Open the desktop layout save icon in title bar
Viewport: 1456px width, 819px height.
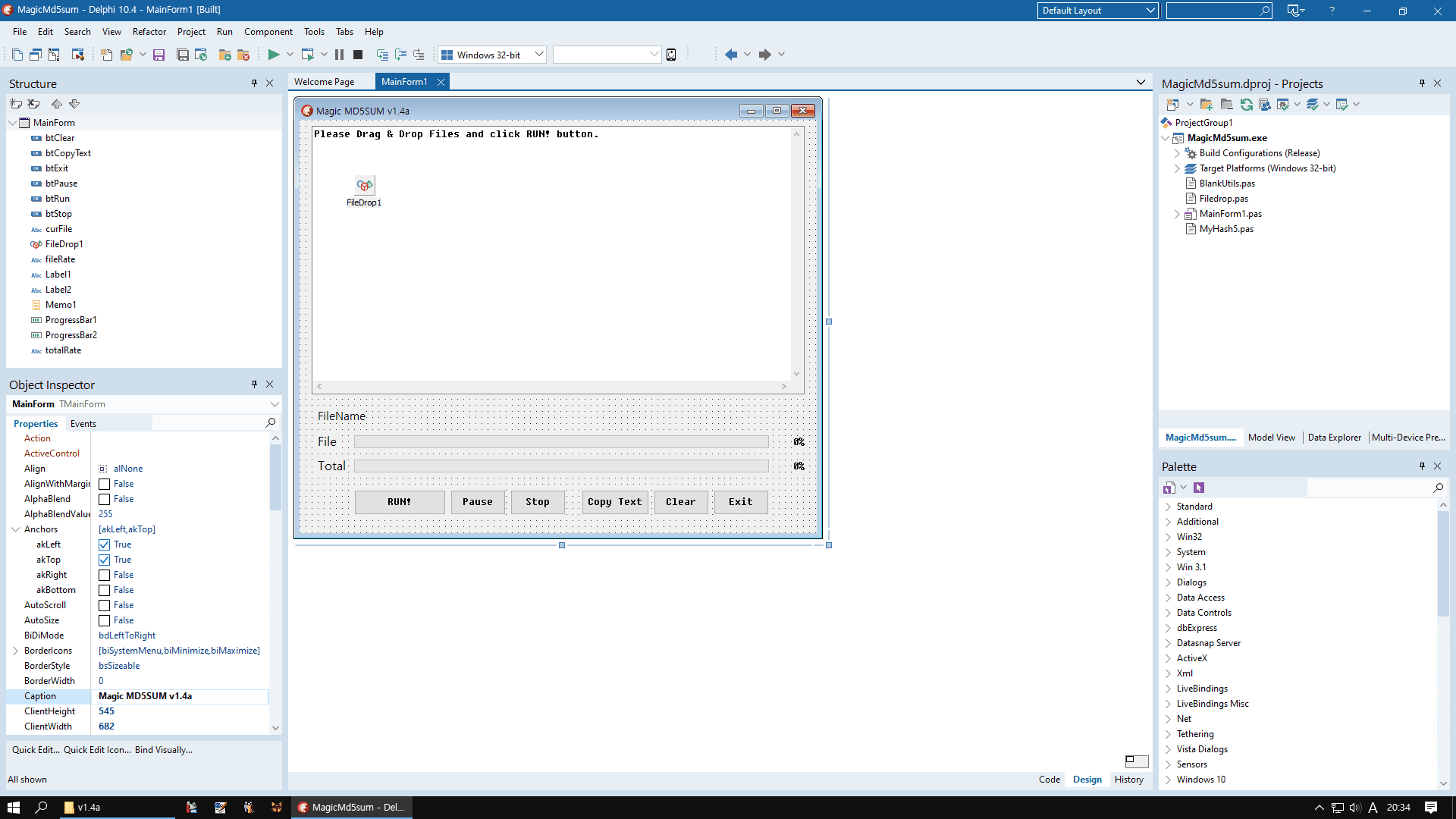click(1294, 11)
